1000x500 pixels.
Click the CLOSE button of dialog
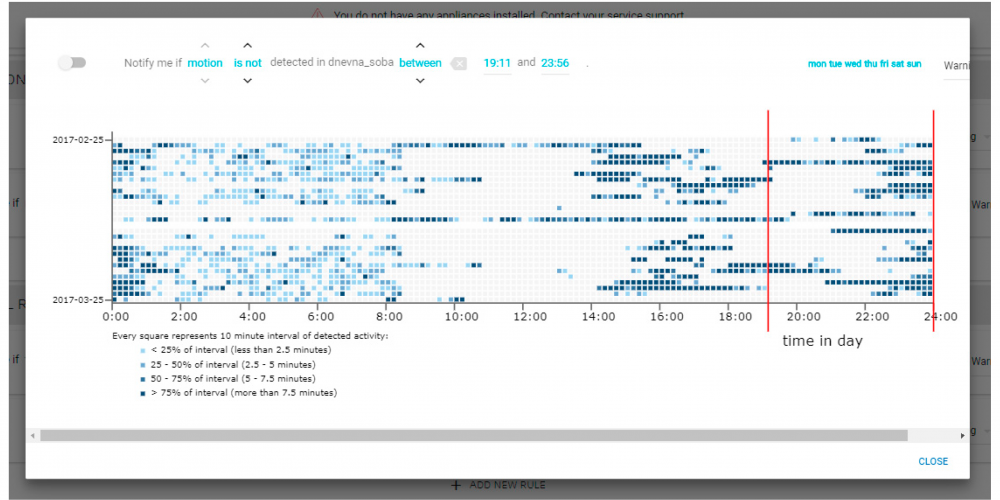pos(933,461)
